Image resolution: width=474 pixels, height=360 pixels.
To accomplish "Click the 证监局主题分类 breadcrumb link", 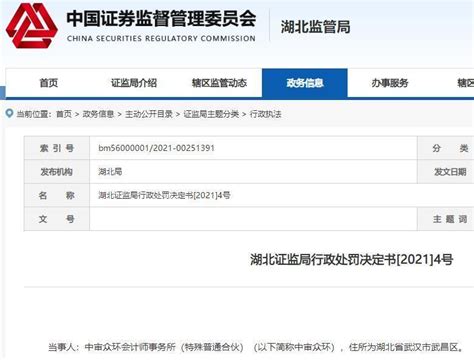I will [211, 114].
